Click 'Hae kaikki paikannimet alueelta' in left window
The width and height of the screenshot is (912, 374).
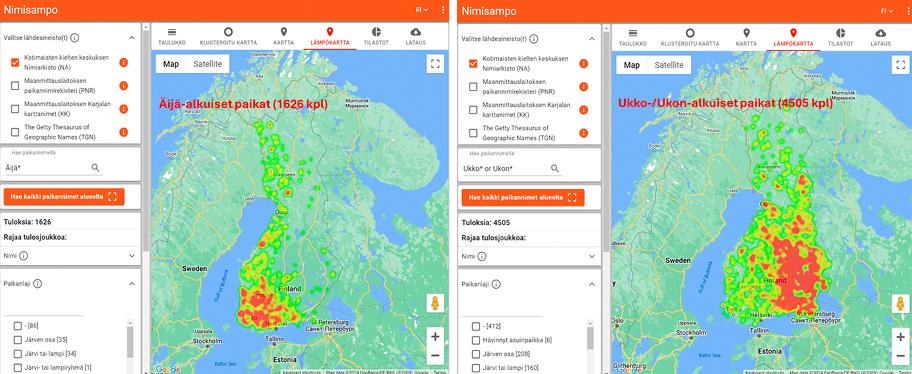coord(64,197)
